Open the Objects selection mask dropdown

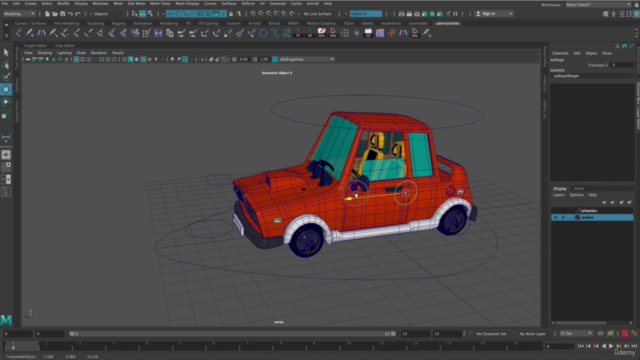[x=107, y=14]
